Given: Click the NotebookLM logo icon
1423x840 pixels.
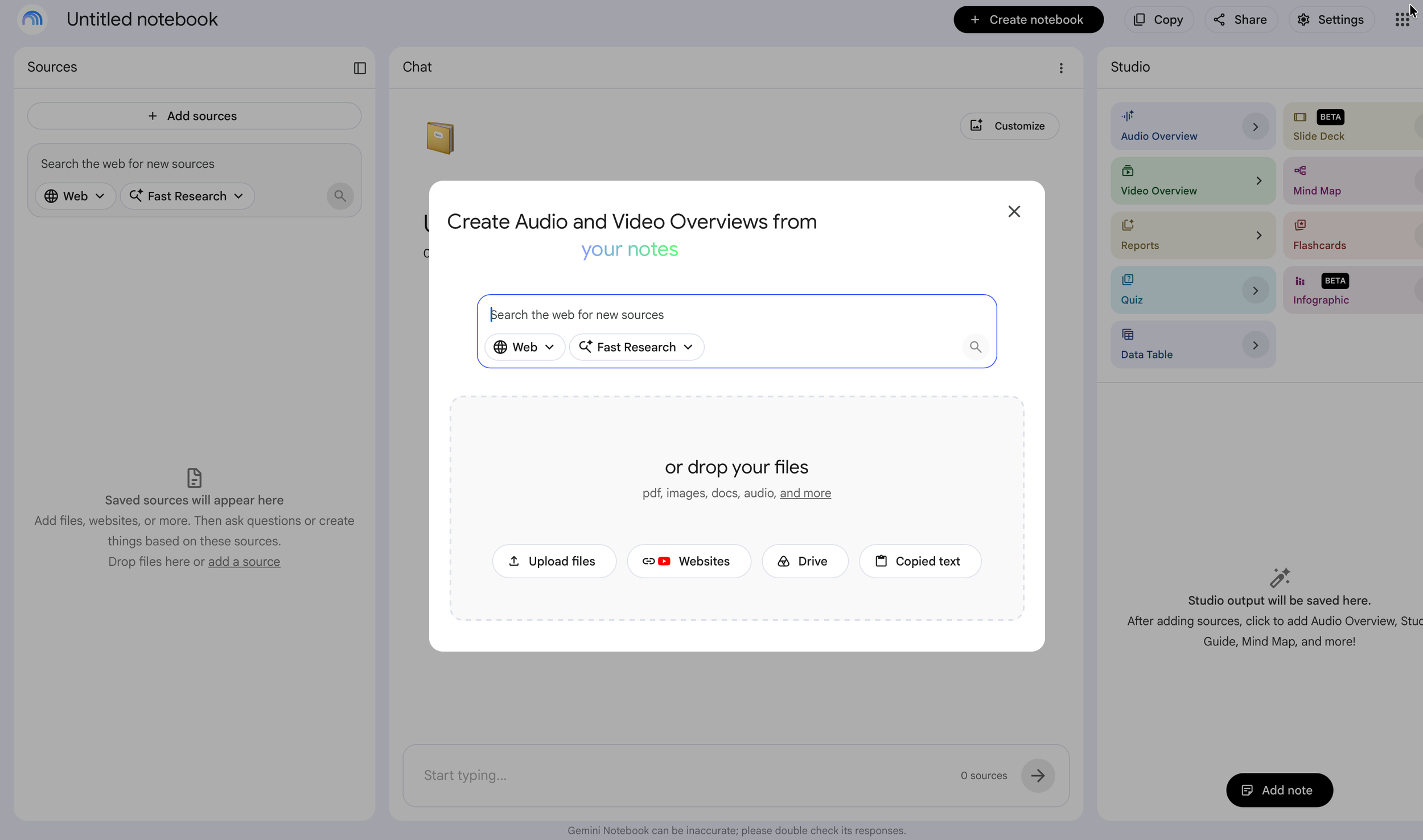Looking at the screenshot, I should (x=32, y=19).
